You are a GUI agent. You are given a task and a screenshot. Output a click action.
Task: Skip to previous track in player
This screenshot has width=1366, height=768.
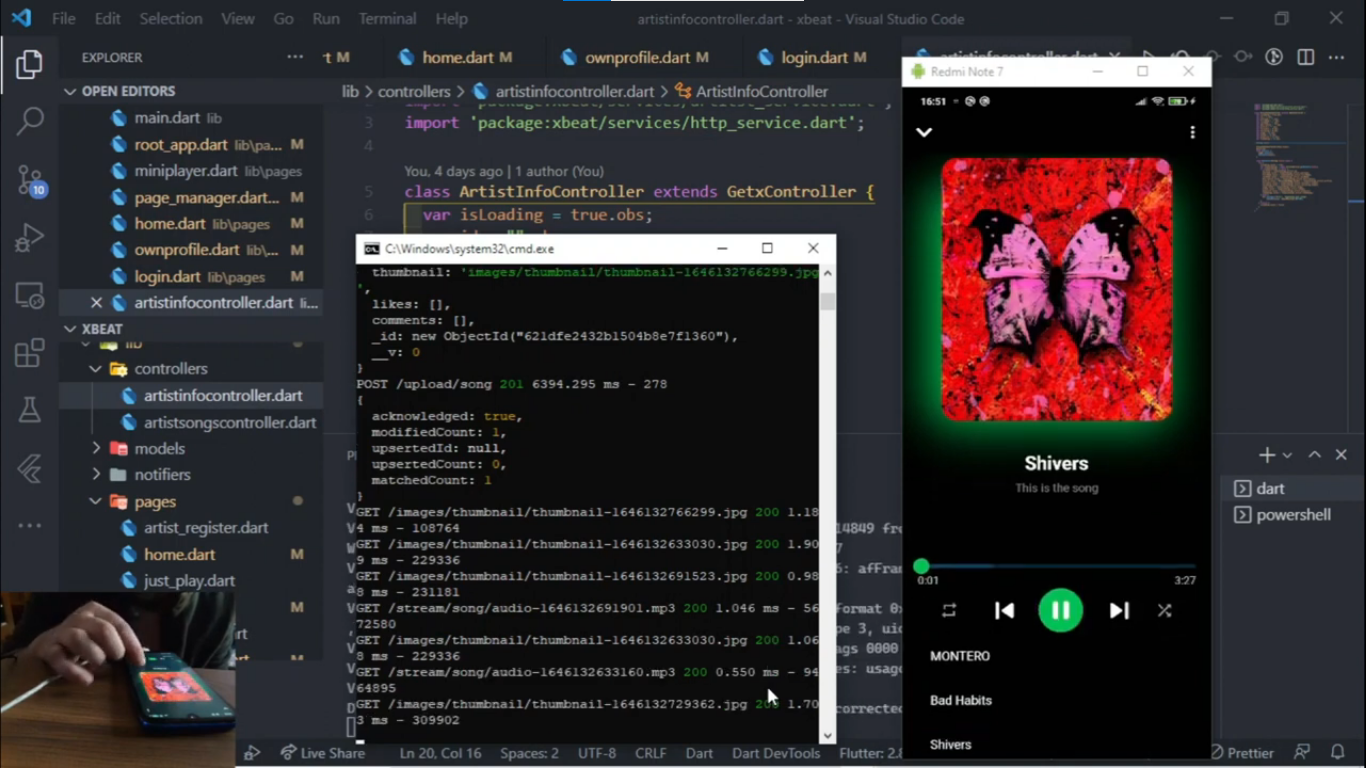click(x=1004, y=610)
